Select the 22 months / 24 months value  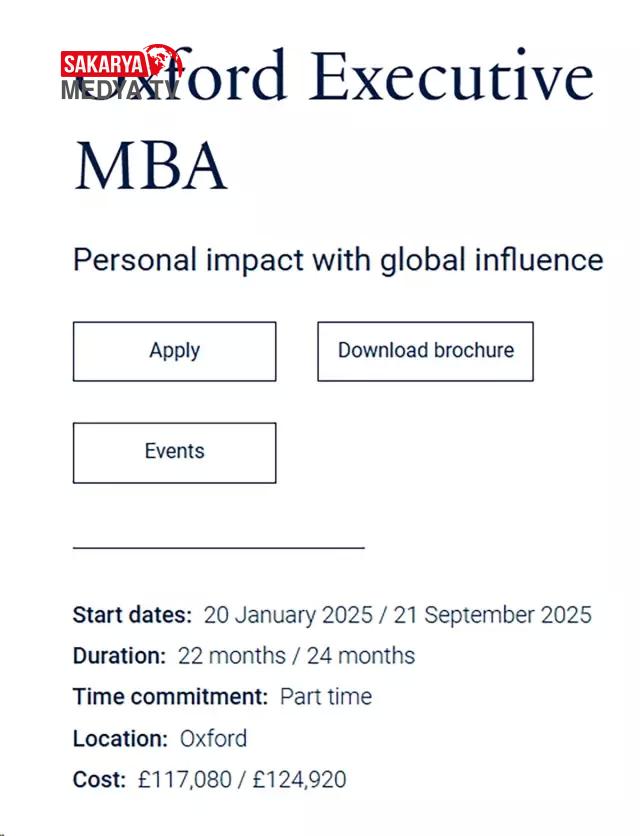(296, 656)
